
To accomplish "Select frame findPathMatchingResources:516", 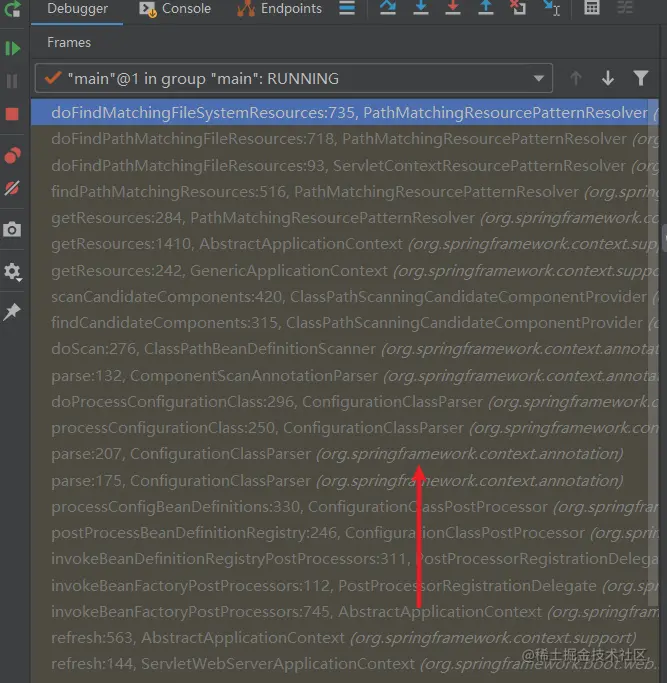I will pos(344,192).
